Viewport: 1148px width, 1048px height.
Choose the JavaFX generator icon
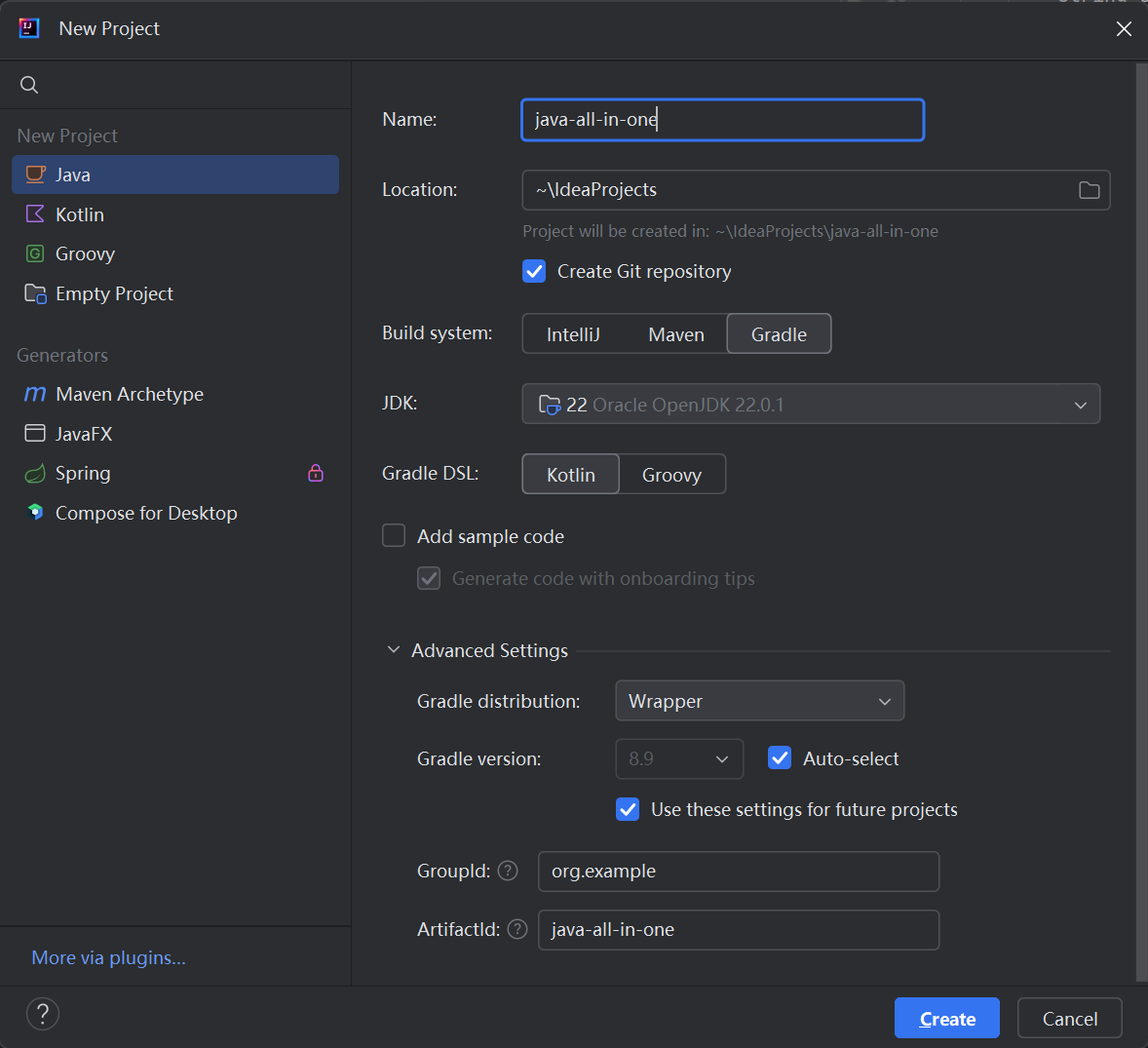pyautogui.click(x=35, y=434)
